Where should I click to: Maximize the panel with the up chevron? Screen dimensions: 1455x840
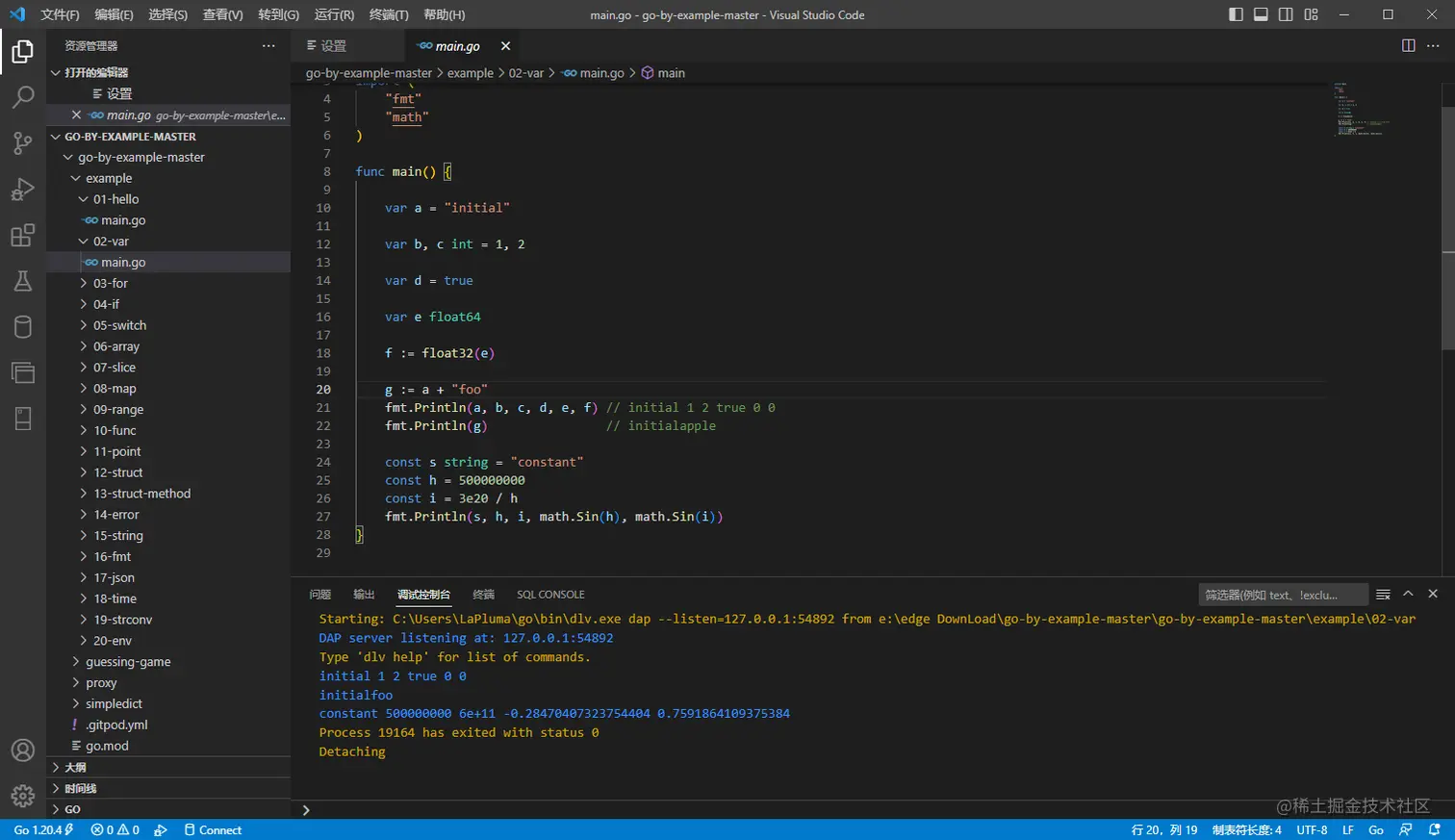click(1408, 594)
